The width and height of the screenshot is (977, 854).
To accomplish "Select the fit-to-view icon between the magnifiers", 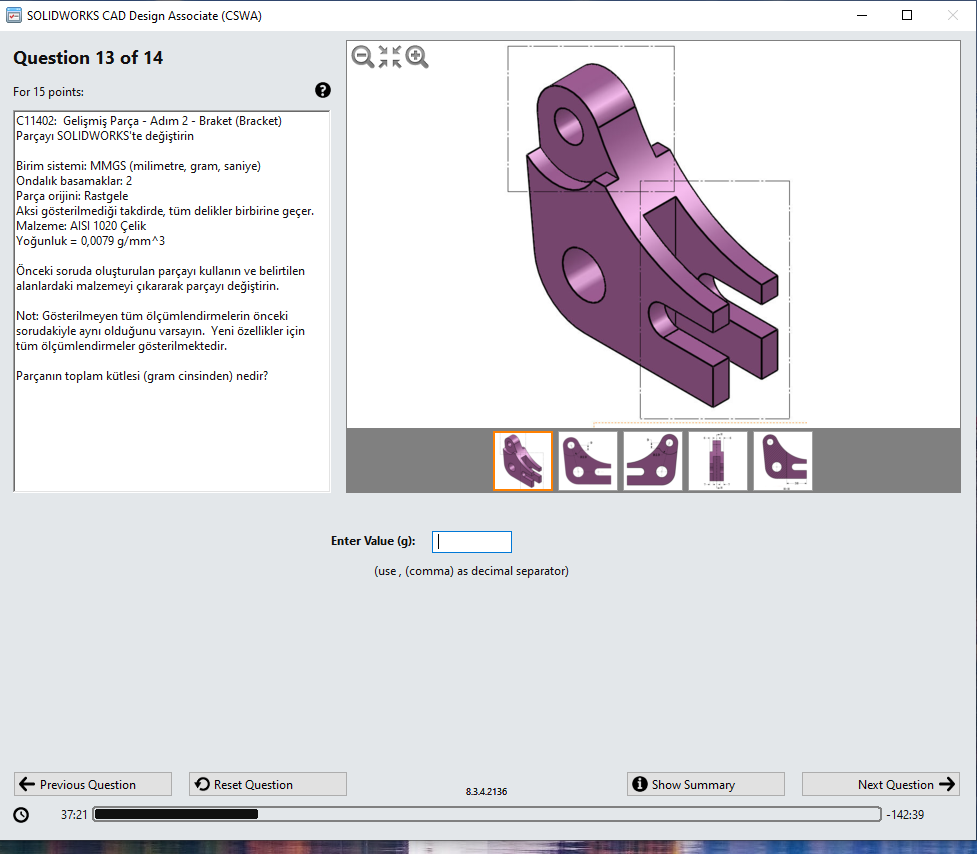I will 388,57.
